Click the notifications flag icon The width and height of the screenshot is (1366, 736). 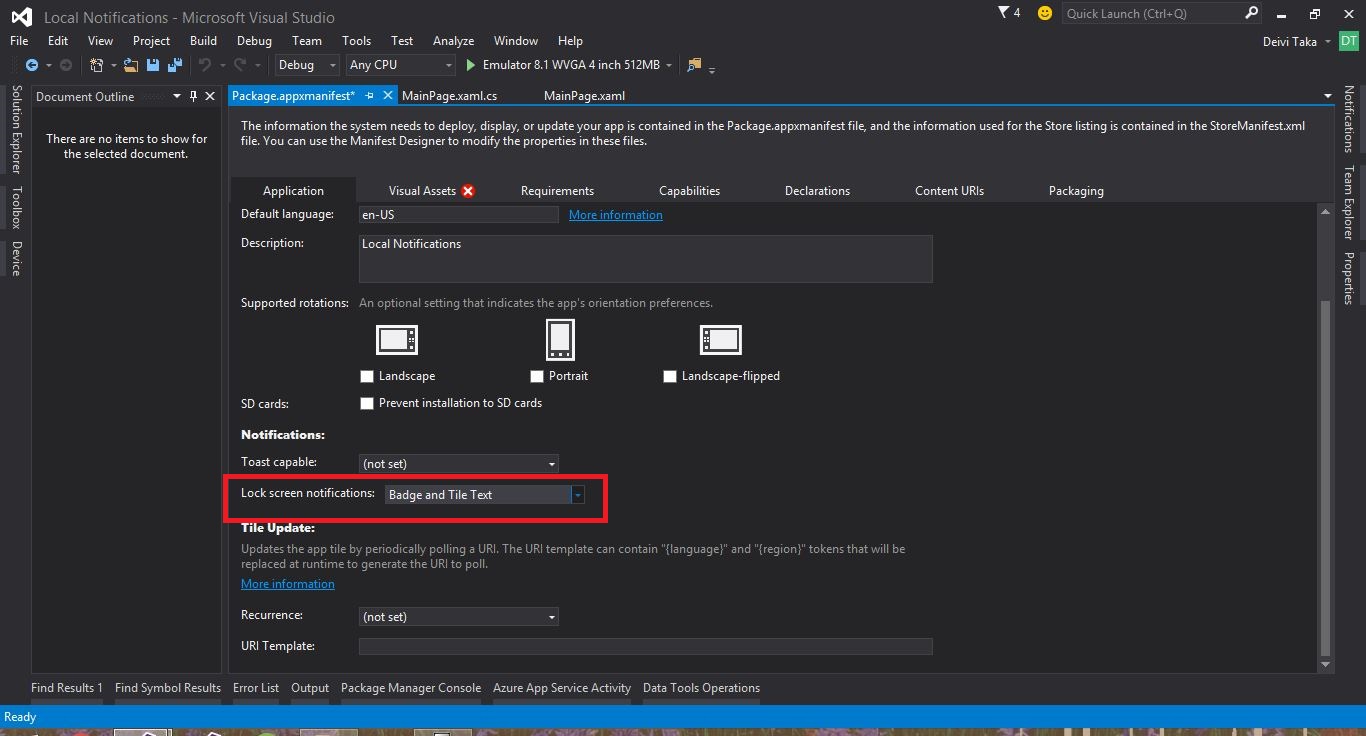[x=1004, y=13]
